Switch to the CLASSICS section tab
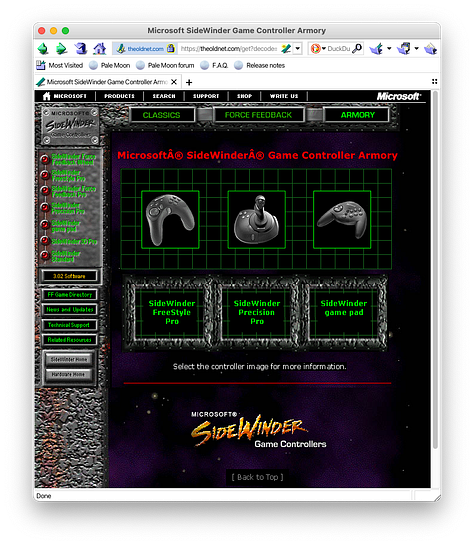 click(x=162, y=115)
